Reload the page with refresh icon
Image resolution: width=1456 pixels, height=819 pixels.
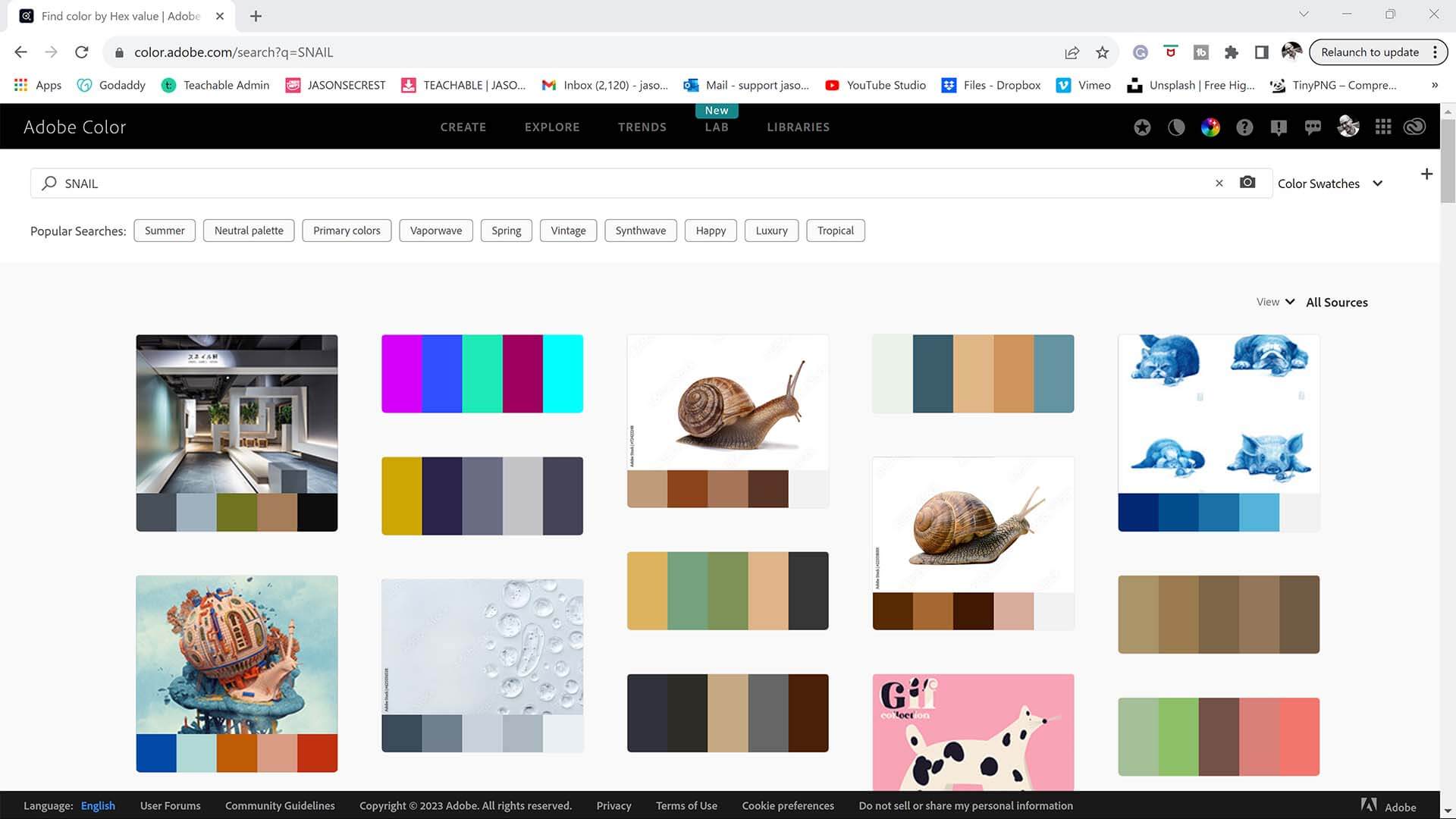coord(82,52)
